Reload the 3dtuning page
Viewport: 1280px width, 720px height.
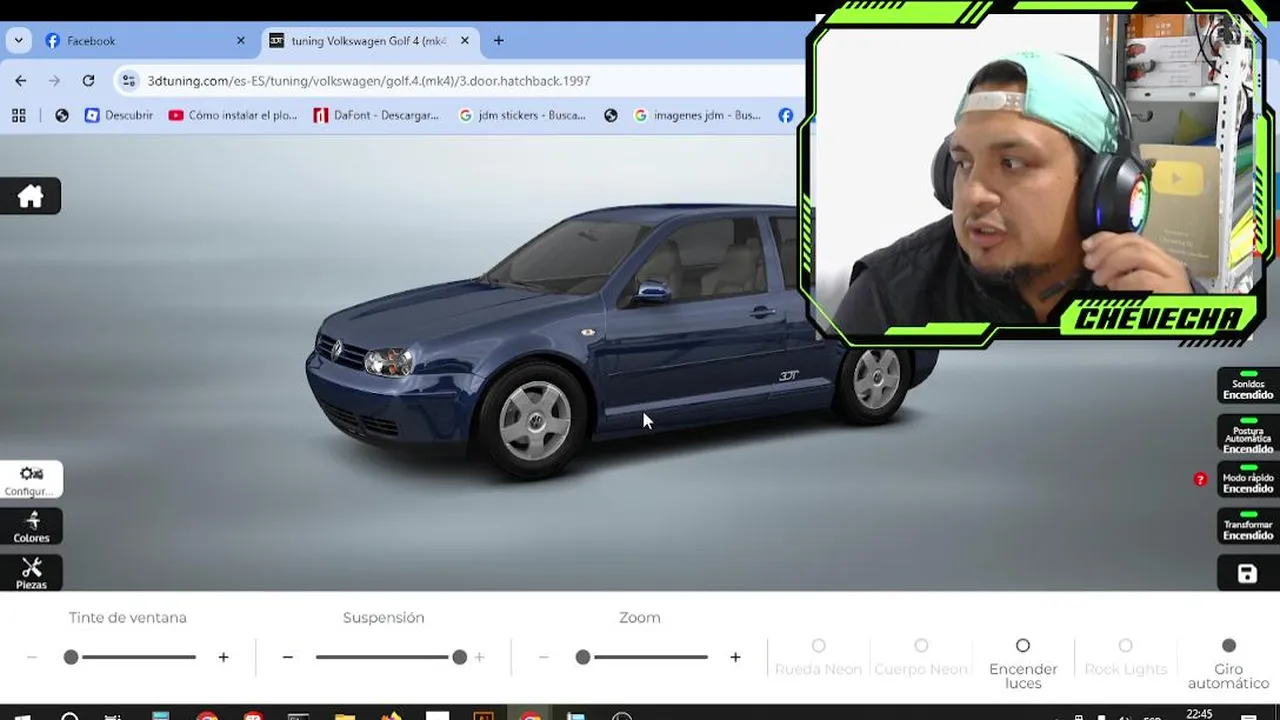(x=88, y=80)
